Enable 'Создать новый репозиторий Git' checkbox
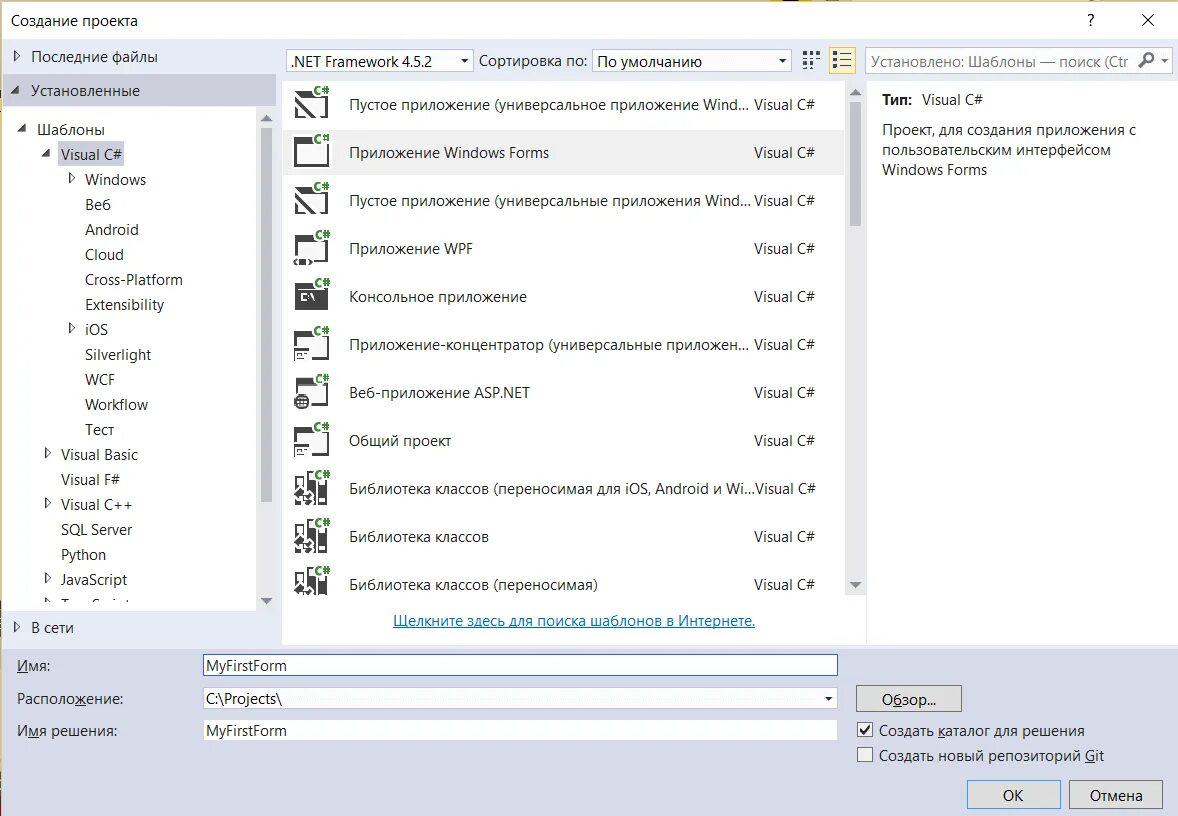The width and height of the screenshot is (1178, 816). (x=865, y=754)
